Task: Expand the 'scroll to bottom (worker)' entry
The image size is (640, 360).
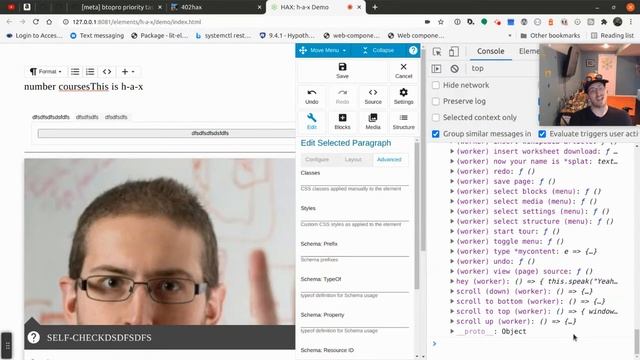Action: point(452,301)
